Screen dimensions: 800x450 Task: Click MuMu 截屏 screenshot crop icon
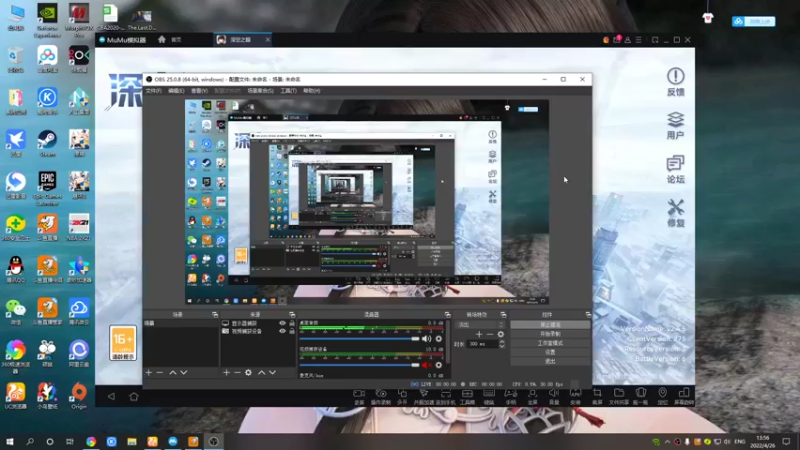point(597,396)
